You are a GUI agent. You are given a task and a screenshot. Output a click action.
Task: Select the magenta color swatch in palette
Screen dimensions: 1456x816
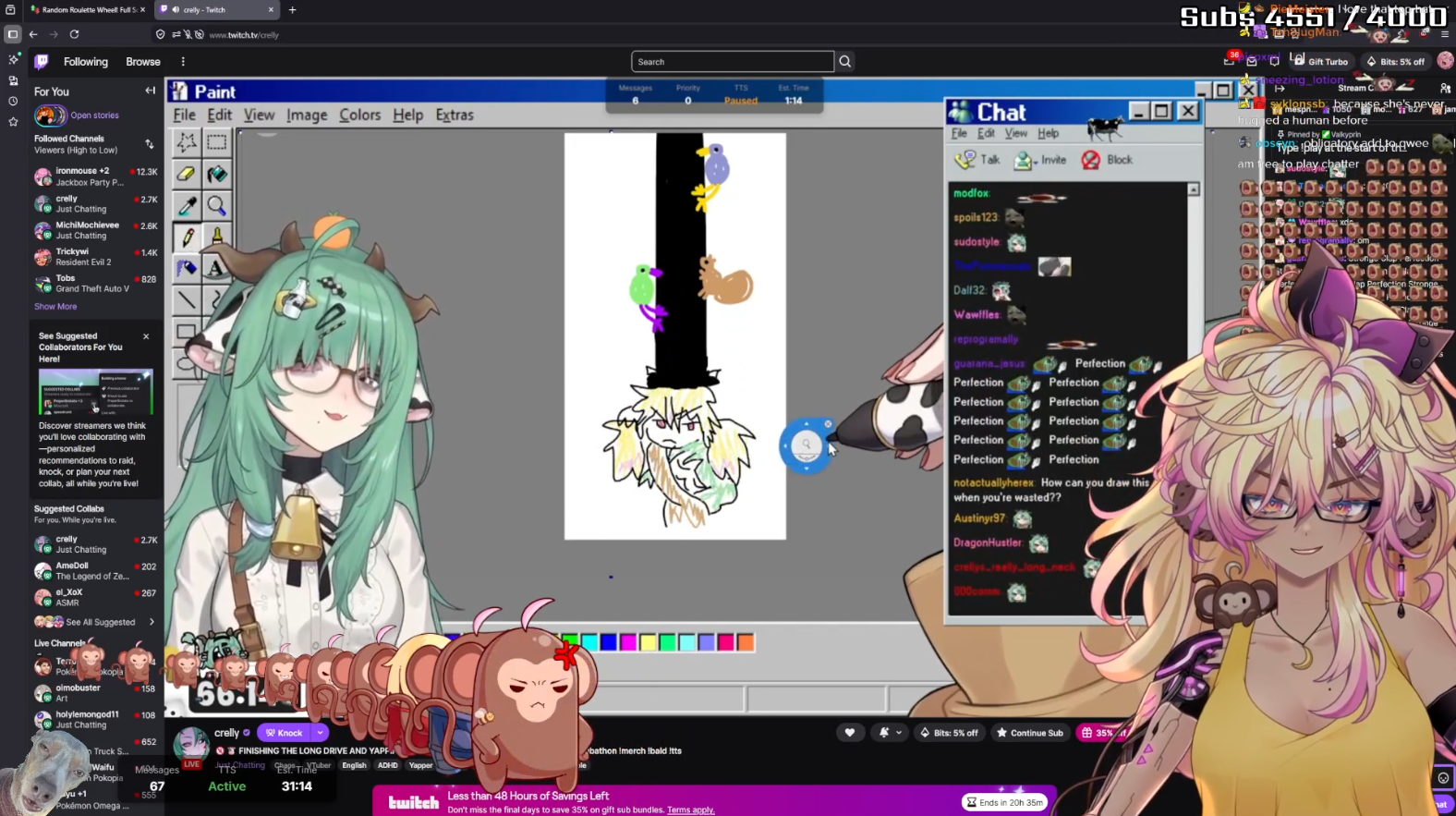[628, 642]
